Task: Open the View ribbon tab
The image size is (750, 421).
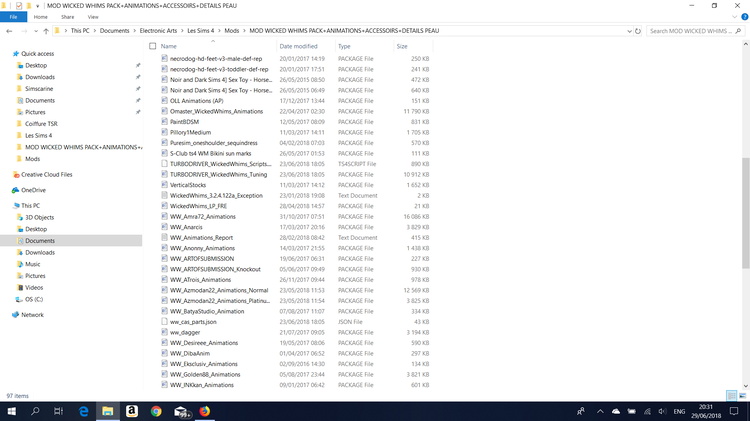Action: pyautogui.click(x=93, y=17)
